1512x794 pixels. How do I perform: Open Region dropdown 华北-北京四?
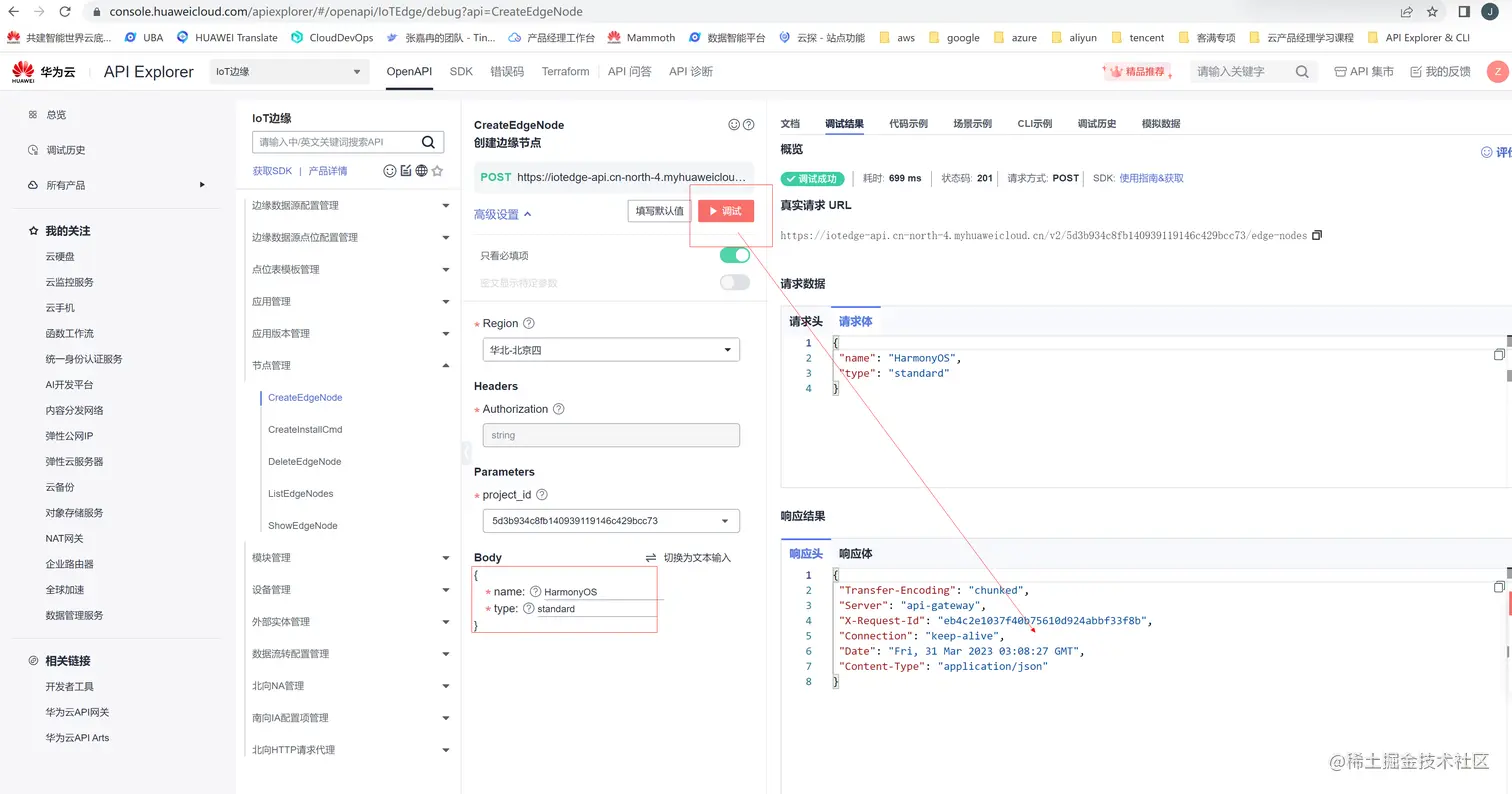tap(611, 350)
